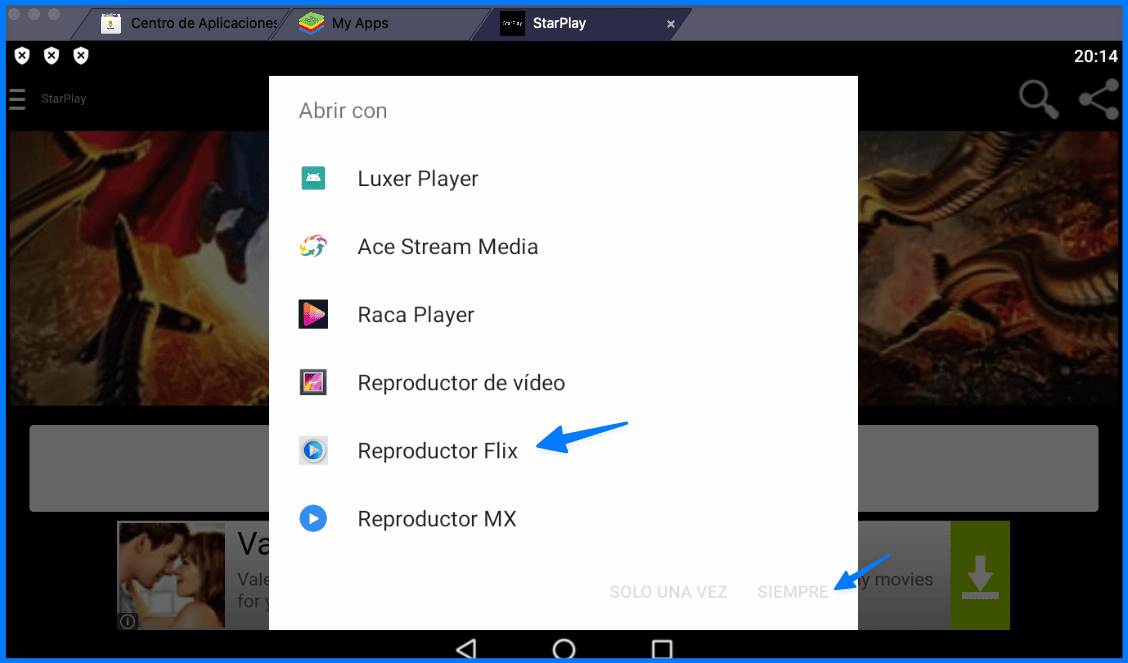Choose SOLO UNA VEZ for one-time use
The height and width of the screenshot is (663, 1128).
(668, 591)
